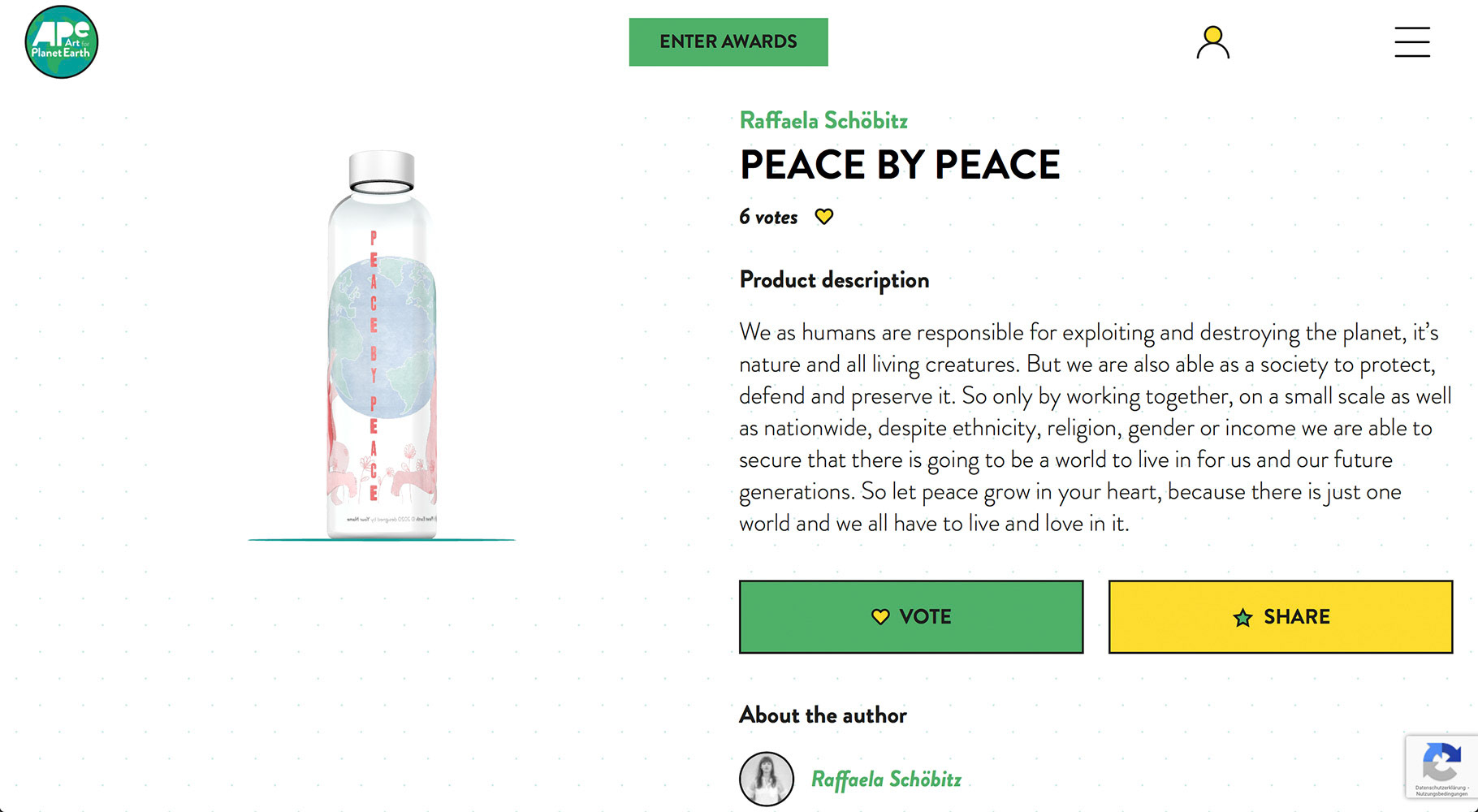This screenshot has height=812, width=1478.
Task: Click the About the author heading
Action: point(823,715)
